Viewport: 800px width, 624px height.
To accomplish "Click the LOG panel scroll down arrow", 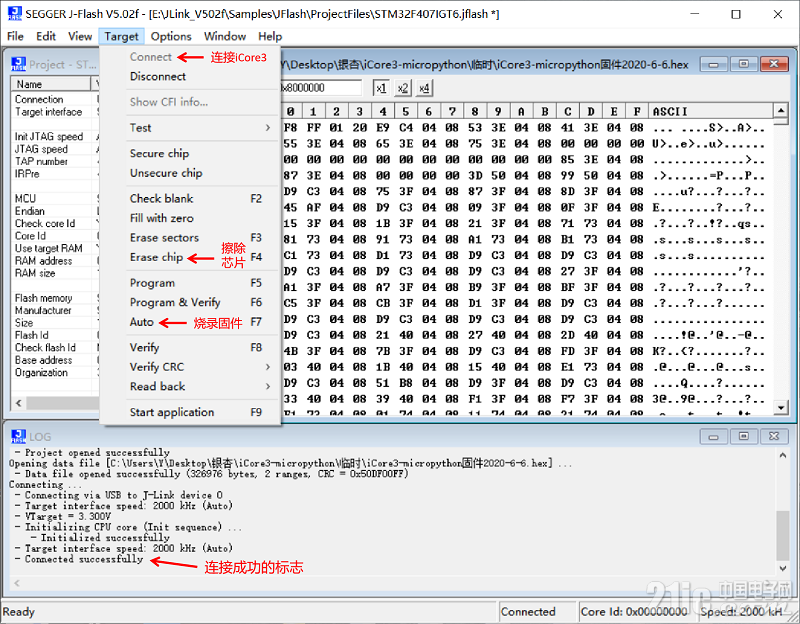I will [783, 568].
